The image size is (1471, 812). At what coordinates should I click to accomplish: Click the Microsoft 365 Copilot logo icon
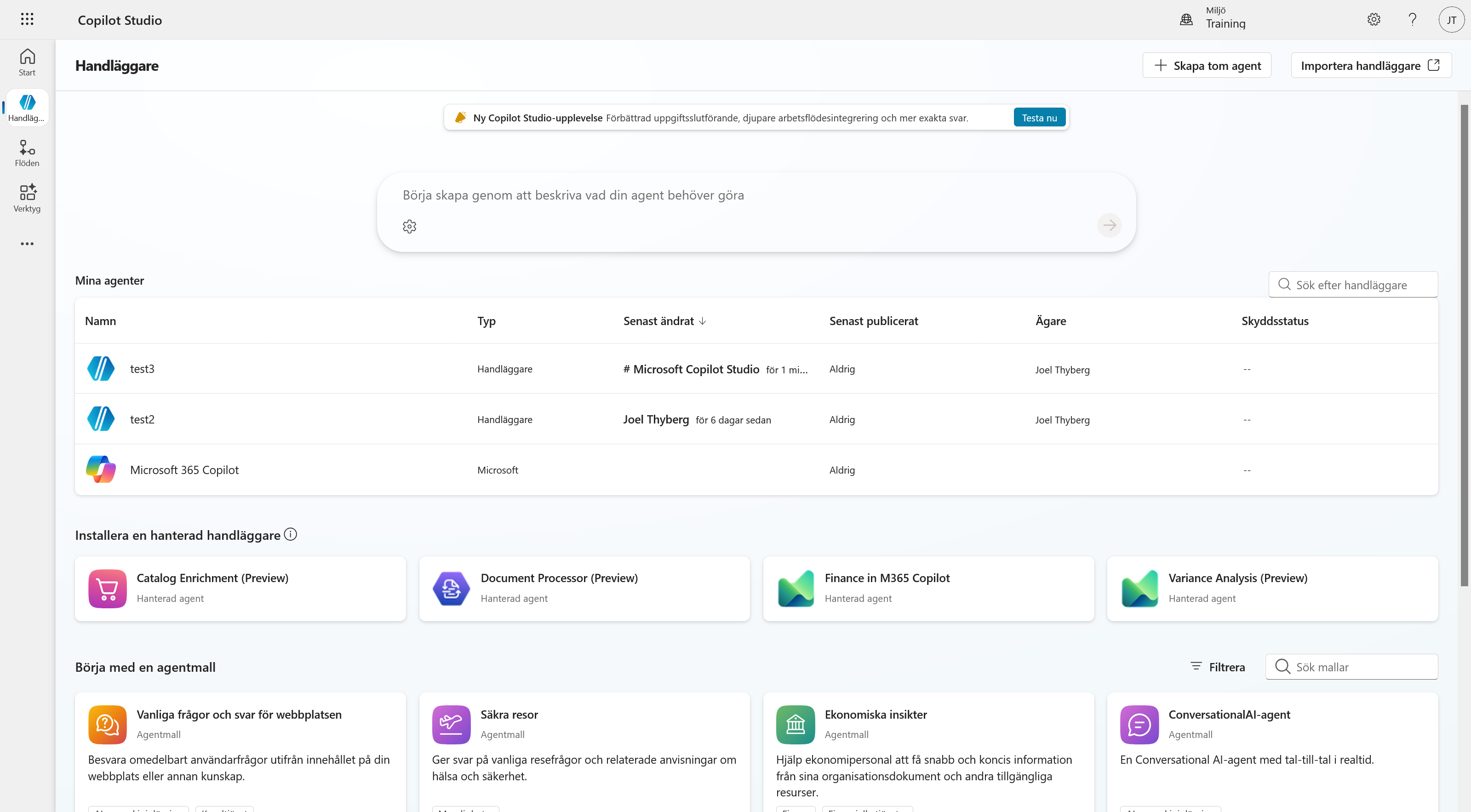click(101, 469)
